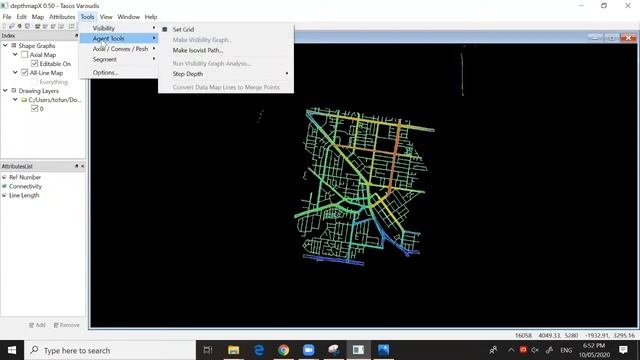The image size is (640, 360).
Task: Uncheck the All-Line Map checkbox
Action: pos(24,73)
